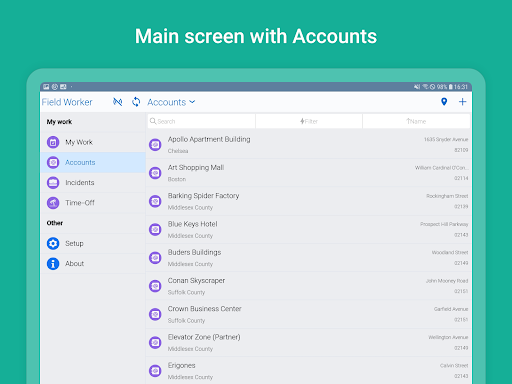Image resolution: width=512 pixels, height=384 pixels.
Task: Click into the Search field
Action: (201, 121)
